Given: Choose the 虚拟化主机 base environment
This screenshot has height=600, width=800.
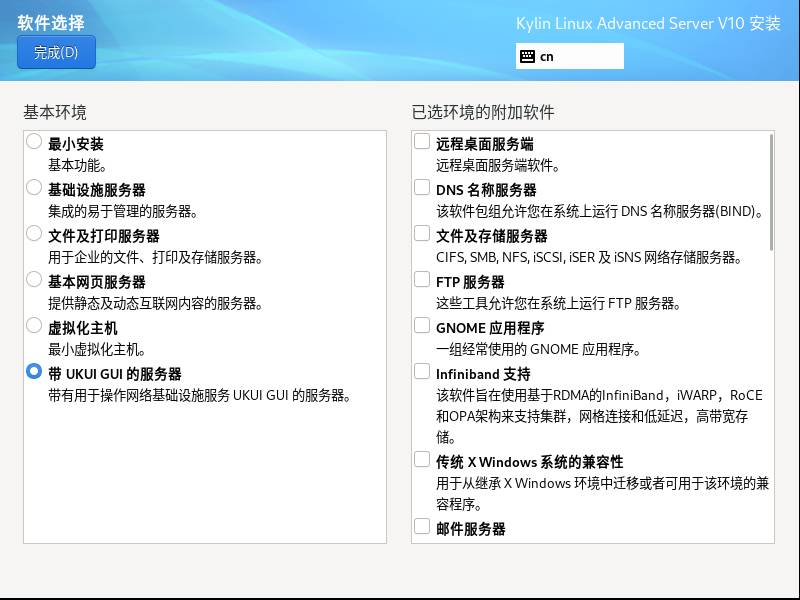Looking at the screenshot, I should click(34, 326).
